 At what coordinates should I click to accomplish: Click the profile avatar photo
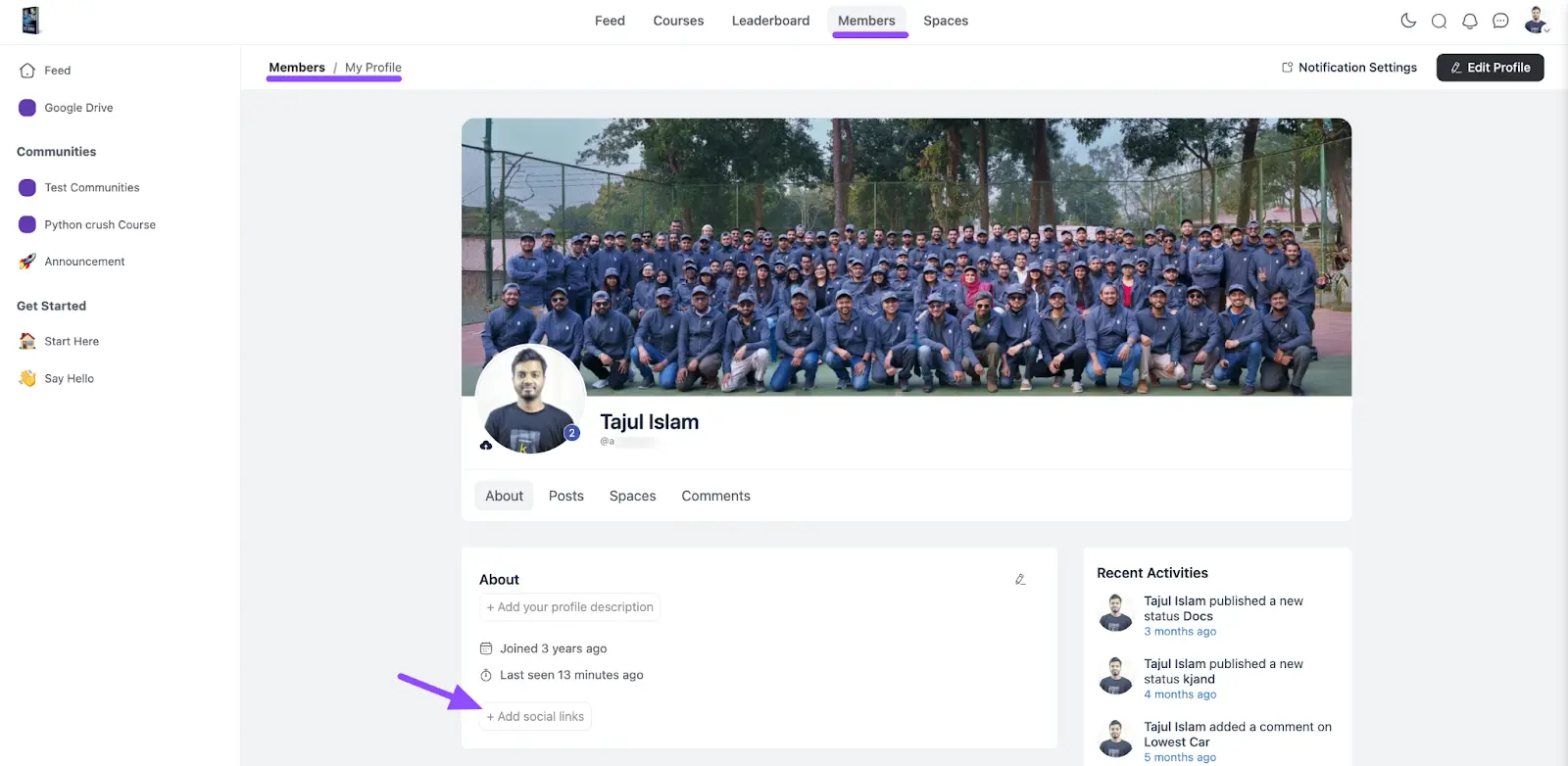pyautogui.click(x=530, y=399)
